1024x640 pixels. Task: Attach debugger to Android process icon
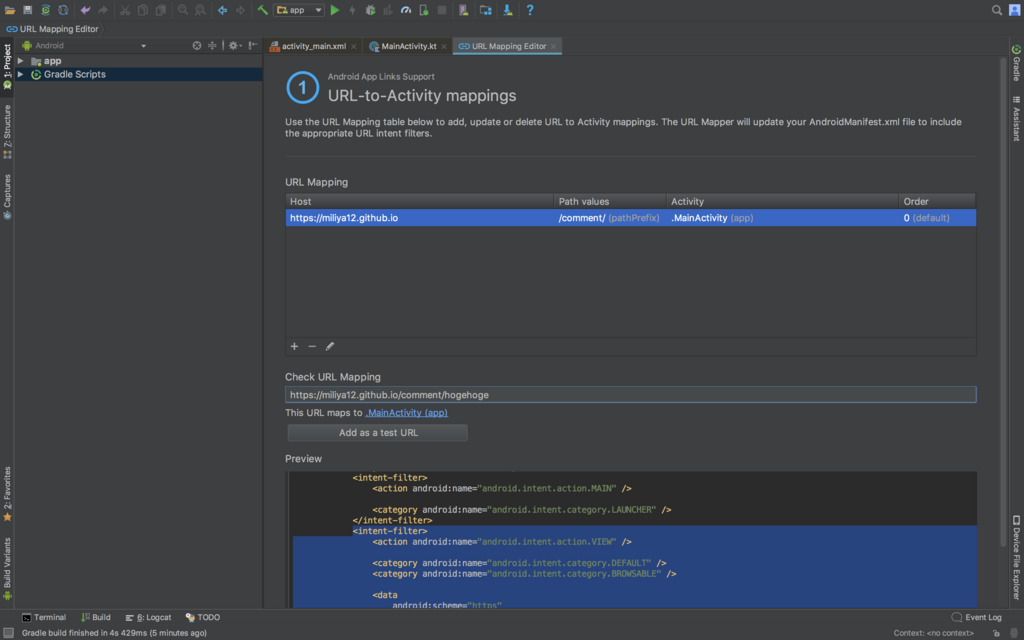coord(423,10)
